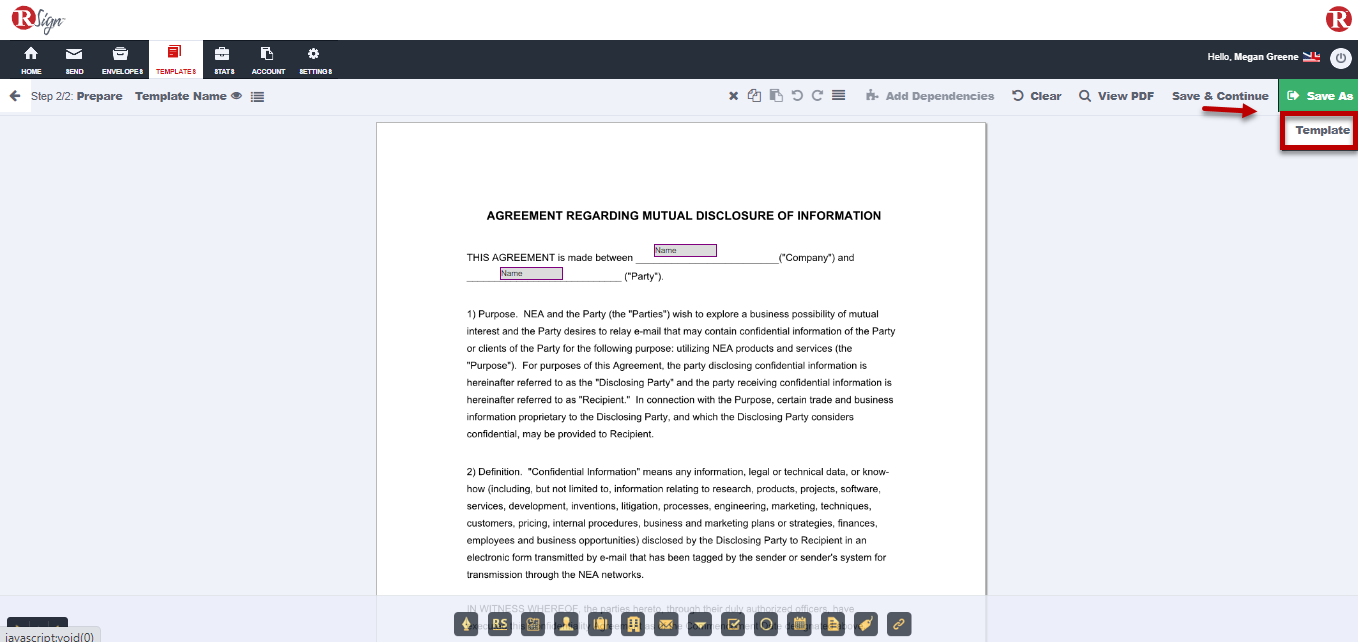
Task: Select the Name field before ("Party")
Action: 531,273
